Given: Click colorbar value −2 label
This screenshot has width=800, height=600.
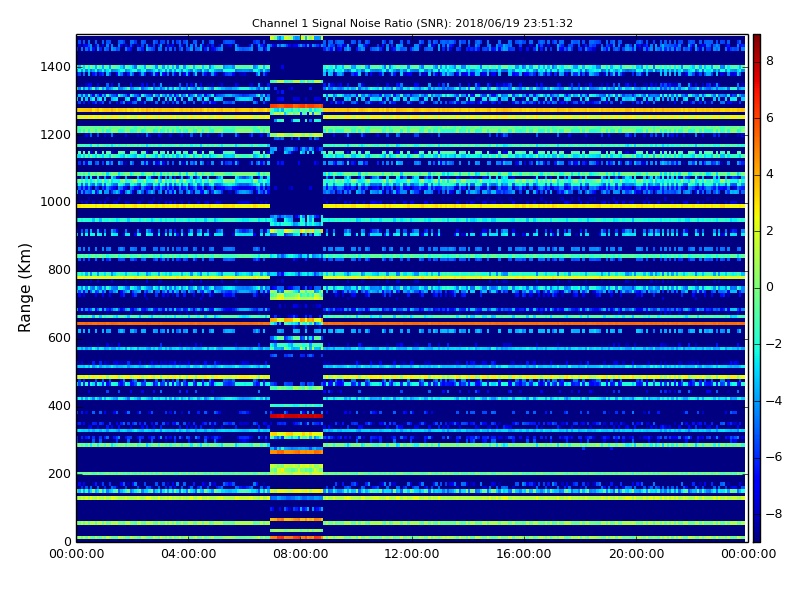Looking at the screenshot, I should pyautogui.click(x=774, y=344).
